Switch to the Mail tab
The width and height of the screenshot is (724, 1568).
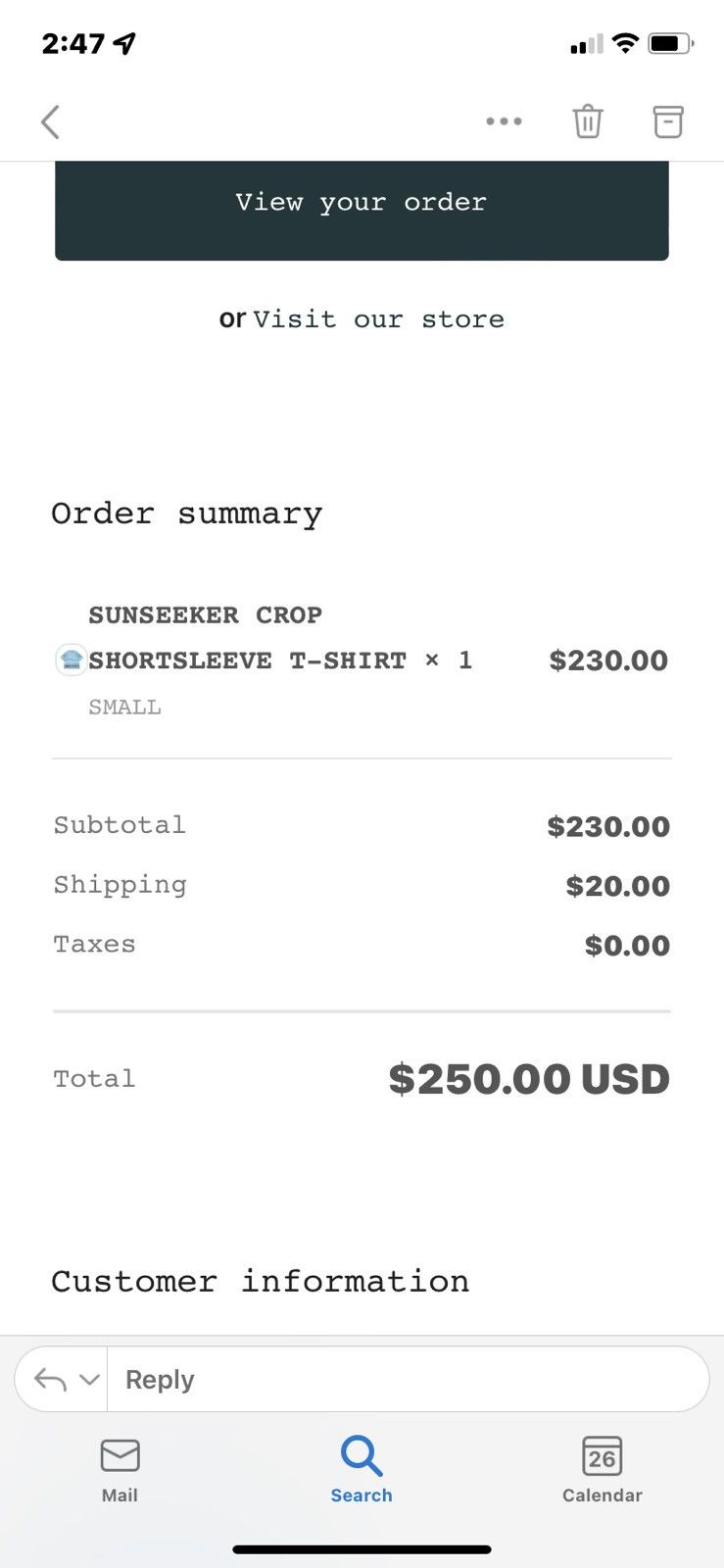click(x=120, y=1470)
